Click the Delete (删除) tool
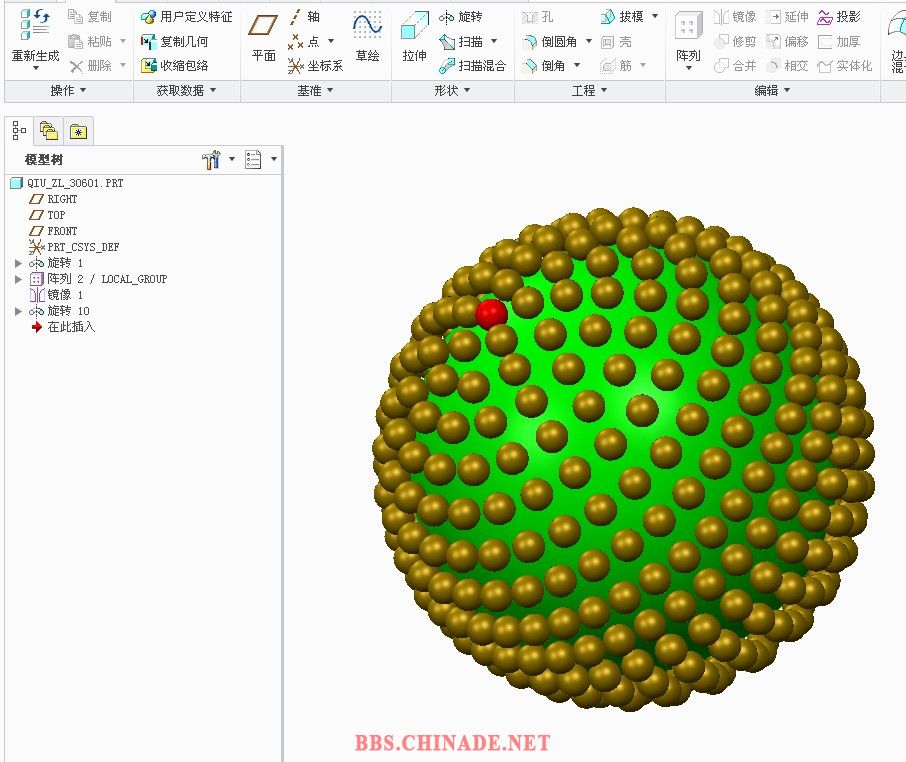 (90, 66)
